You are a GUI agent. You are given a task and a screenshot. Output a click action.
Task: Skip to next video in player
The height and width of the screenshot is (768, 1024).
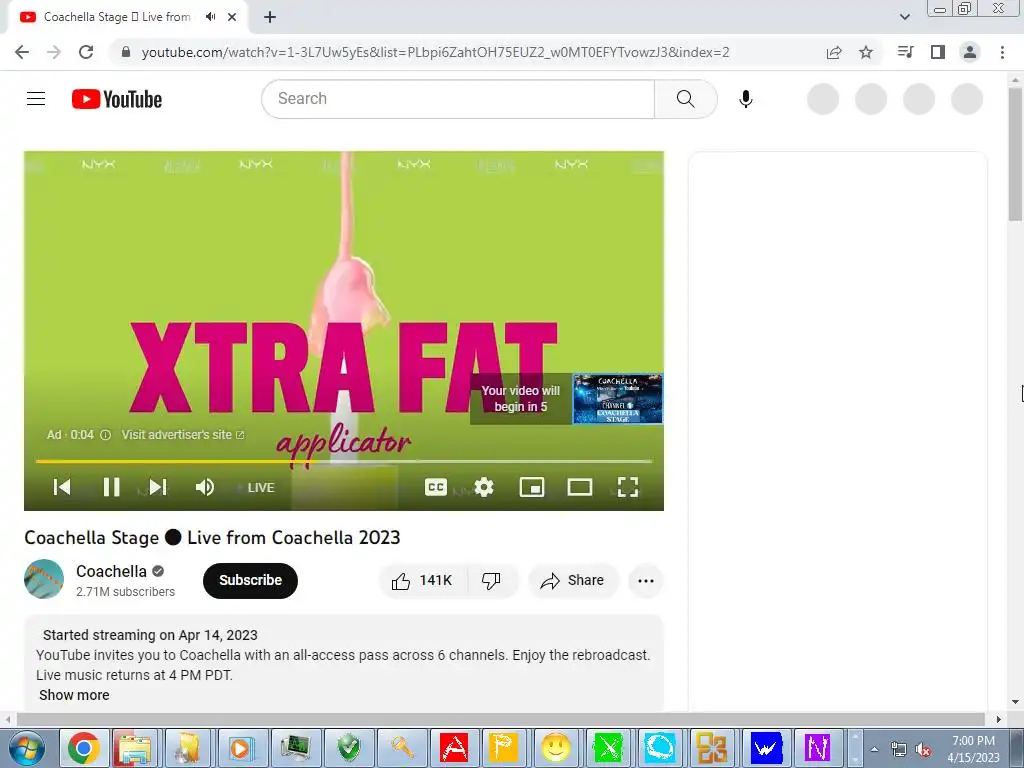click(157, 487)
